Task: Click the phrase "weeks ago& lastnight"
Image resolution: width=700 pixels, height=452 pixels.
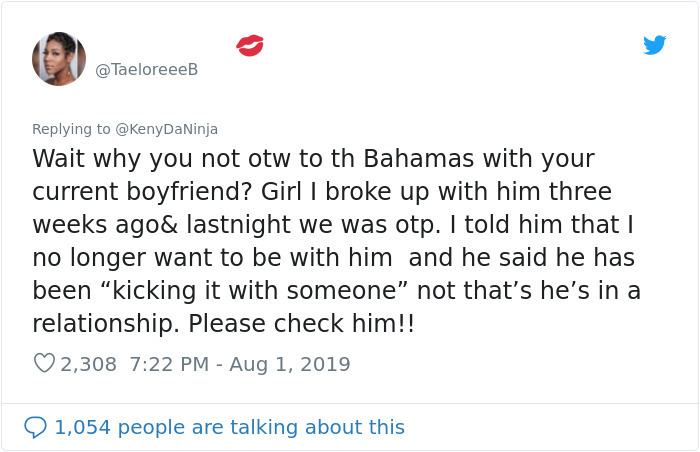Action: tap(162, 225)
